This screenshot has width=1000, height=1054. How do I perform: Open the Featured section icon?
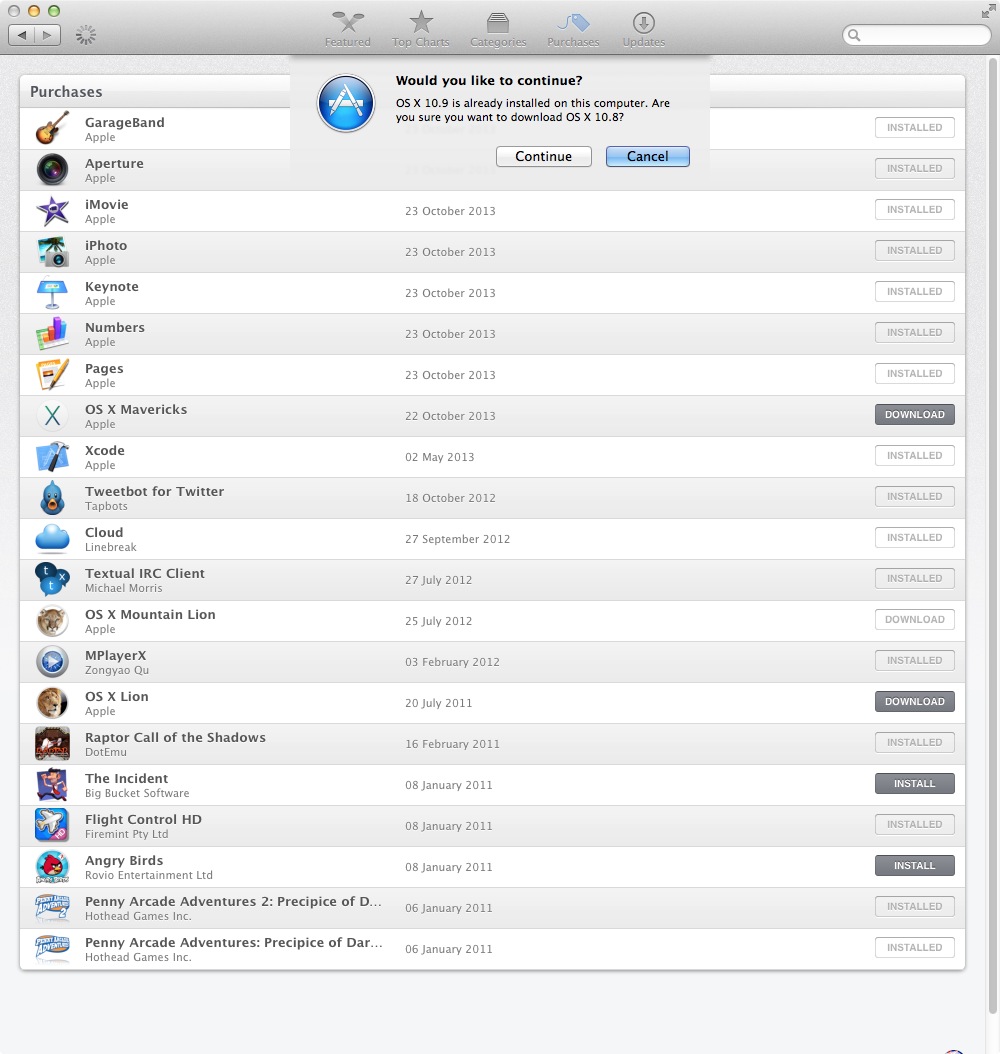(347, 23)
